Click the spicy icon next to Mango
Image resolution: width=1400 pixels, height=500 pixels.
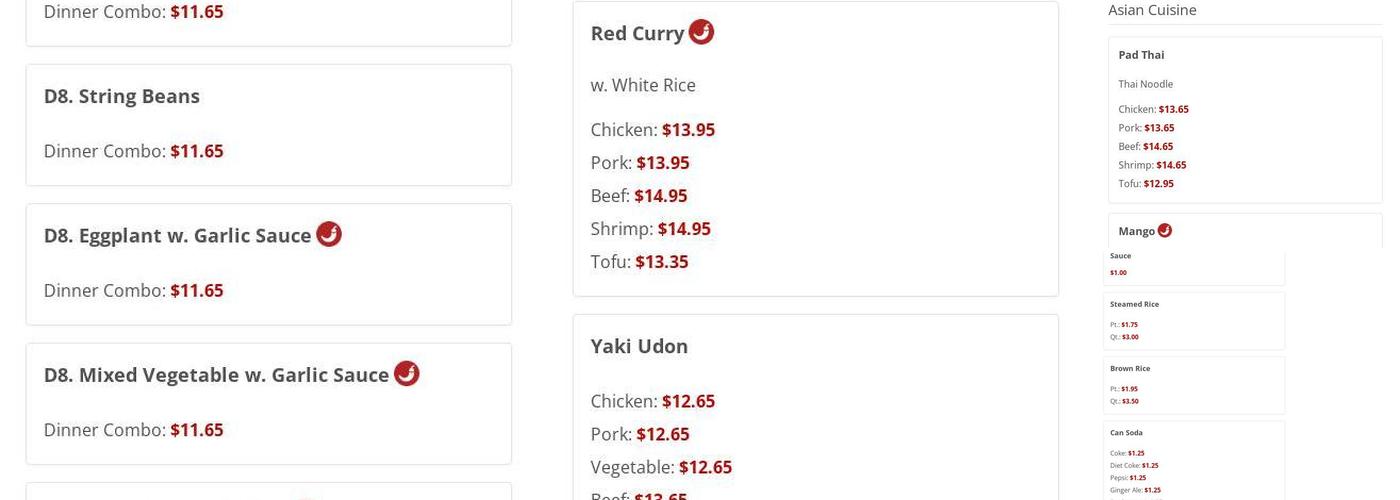coord(1164,230)
